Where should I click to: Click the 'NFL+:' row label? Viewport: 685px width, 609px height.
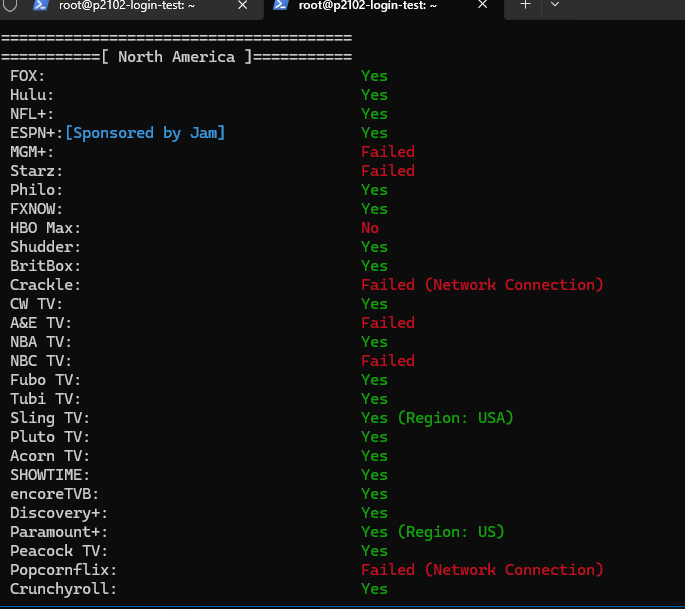32,114
